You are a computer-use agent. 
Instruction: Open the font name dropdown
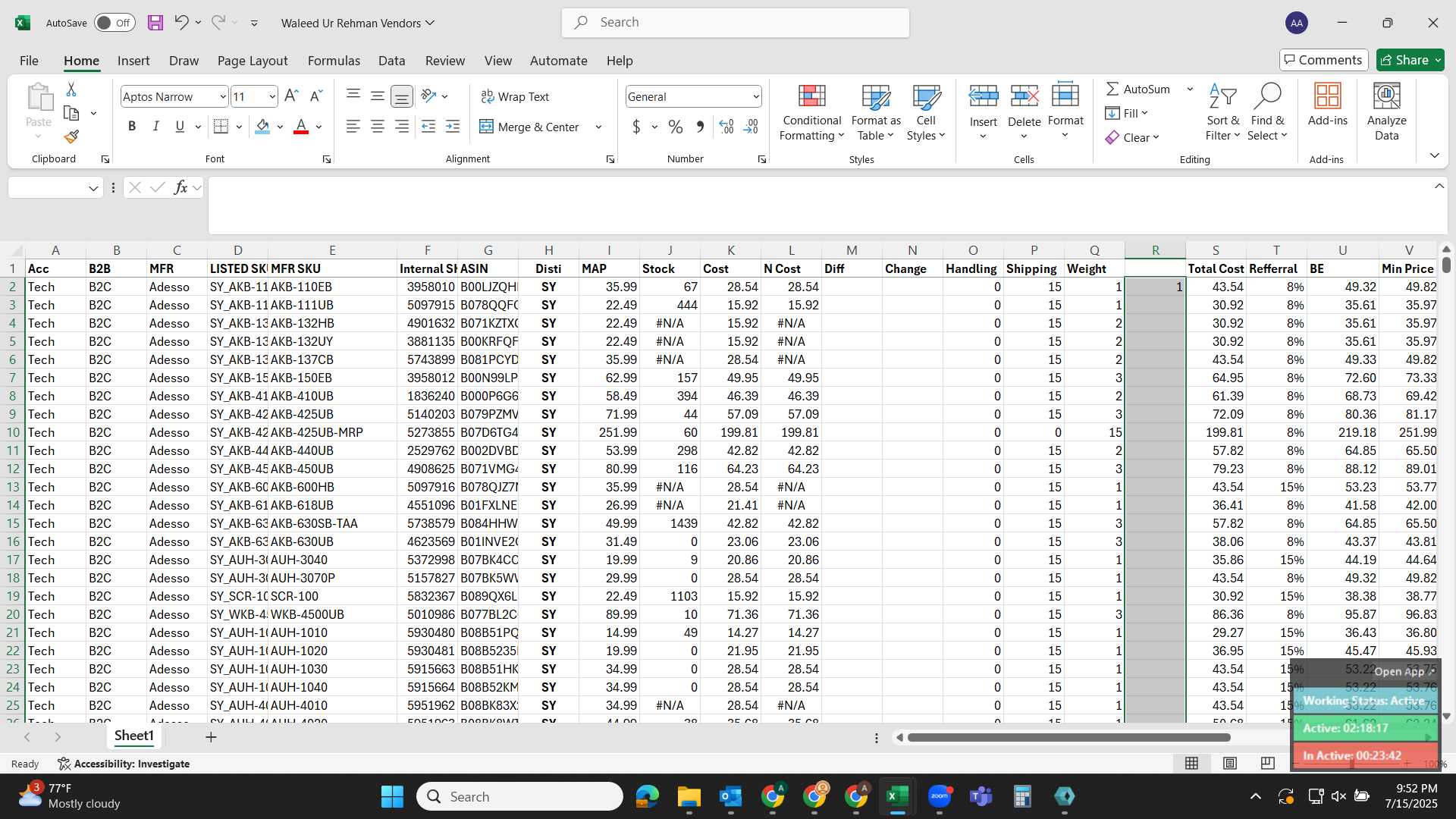(222, 96)
